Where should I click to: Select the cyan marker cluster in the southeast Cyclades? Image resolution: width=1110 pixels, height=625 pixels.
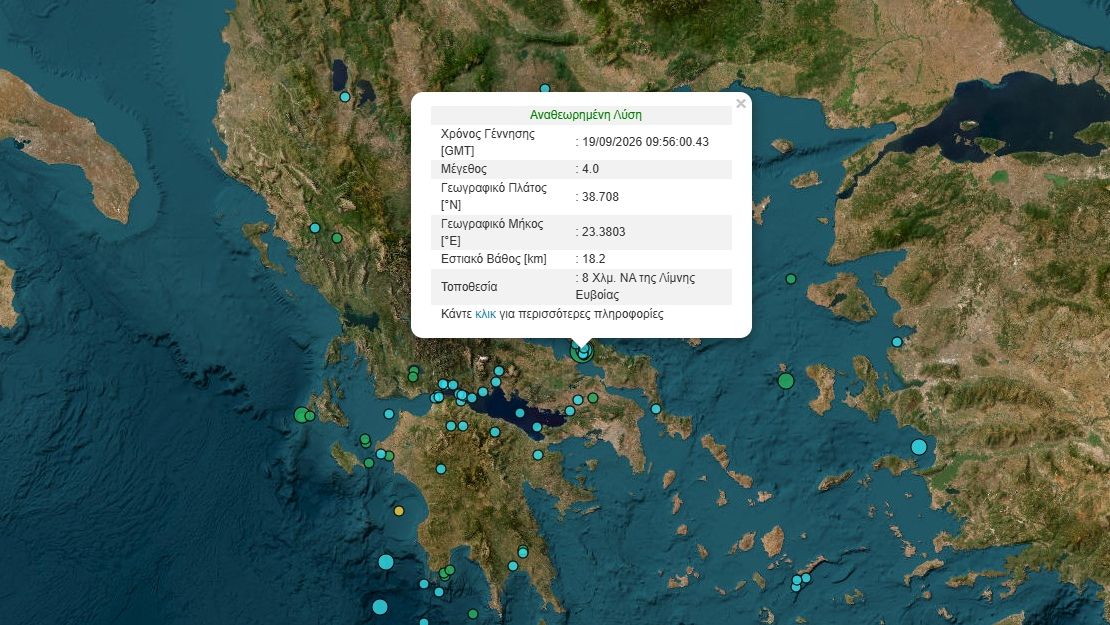point(801,581)
